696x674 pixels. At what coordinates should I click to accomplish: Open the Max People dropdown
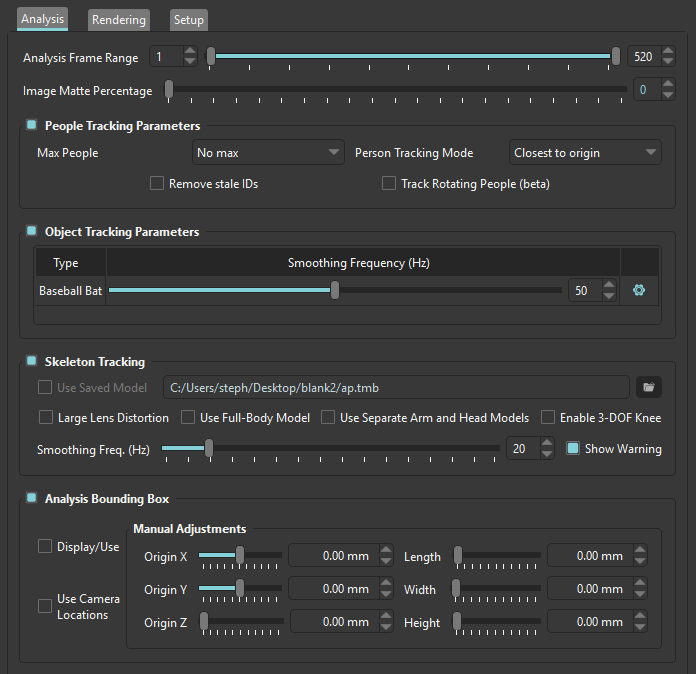click(x=269, y=153)
